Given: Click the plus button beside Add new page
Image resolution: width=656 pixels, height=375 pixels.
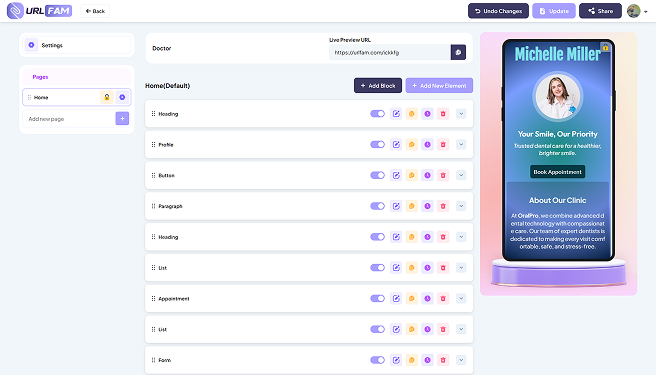Looking at the screenshot, I should (x=122, y=119).
